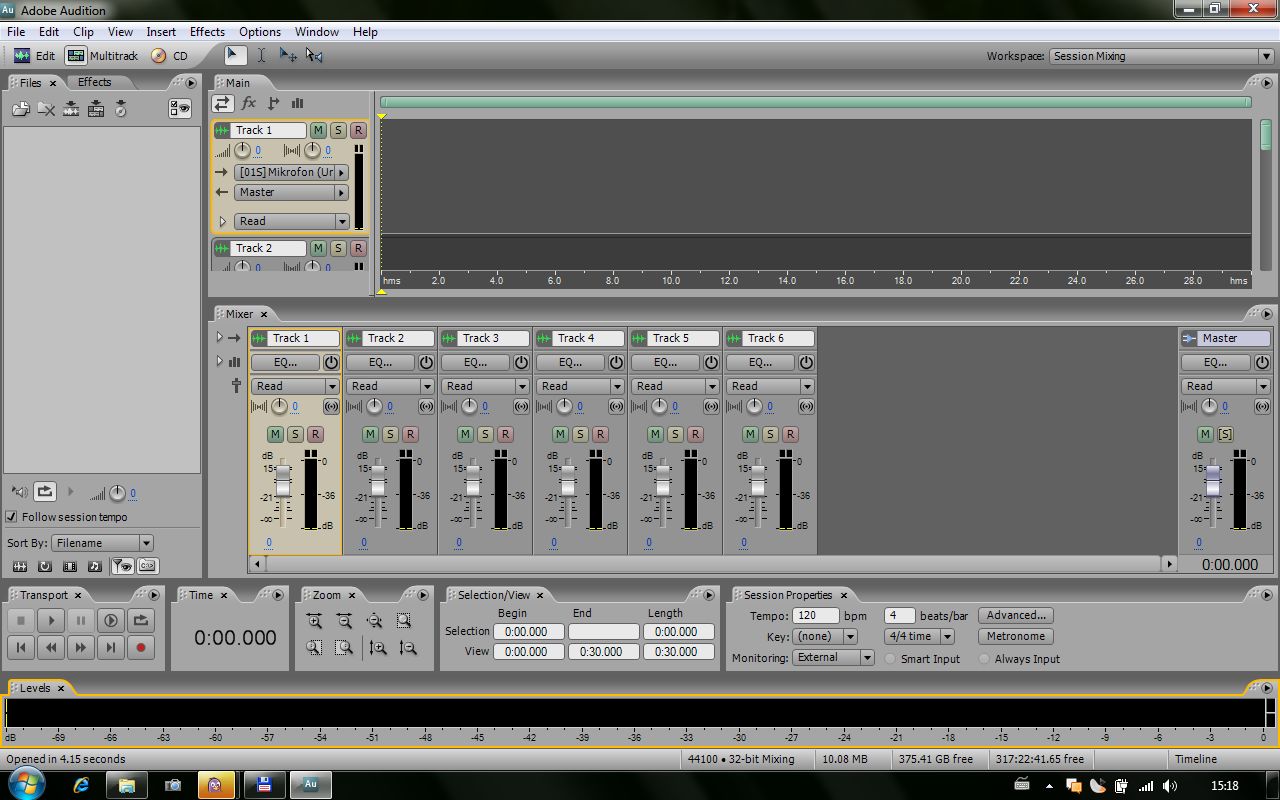Screen dimensions: 1280x800
Task: Click Go to Beginning button in Transport
Action: coord(21,648)
